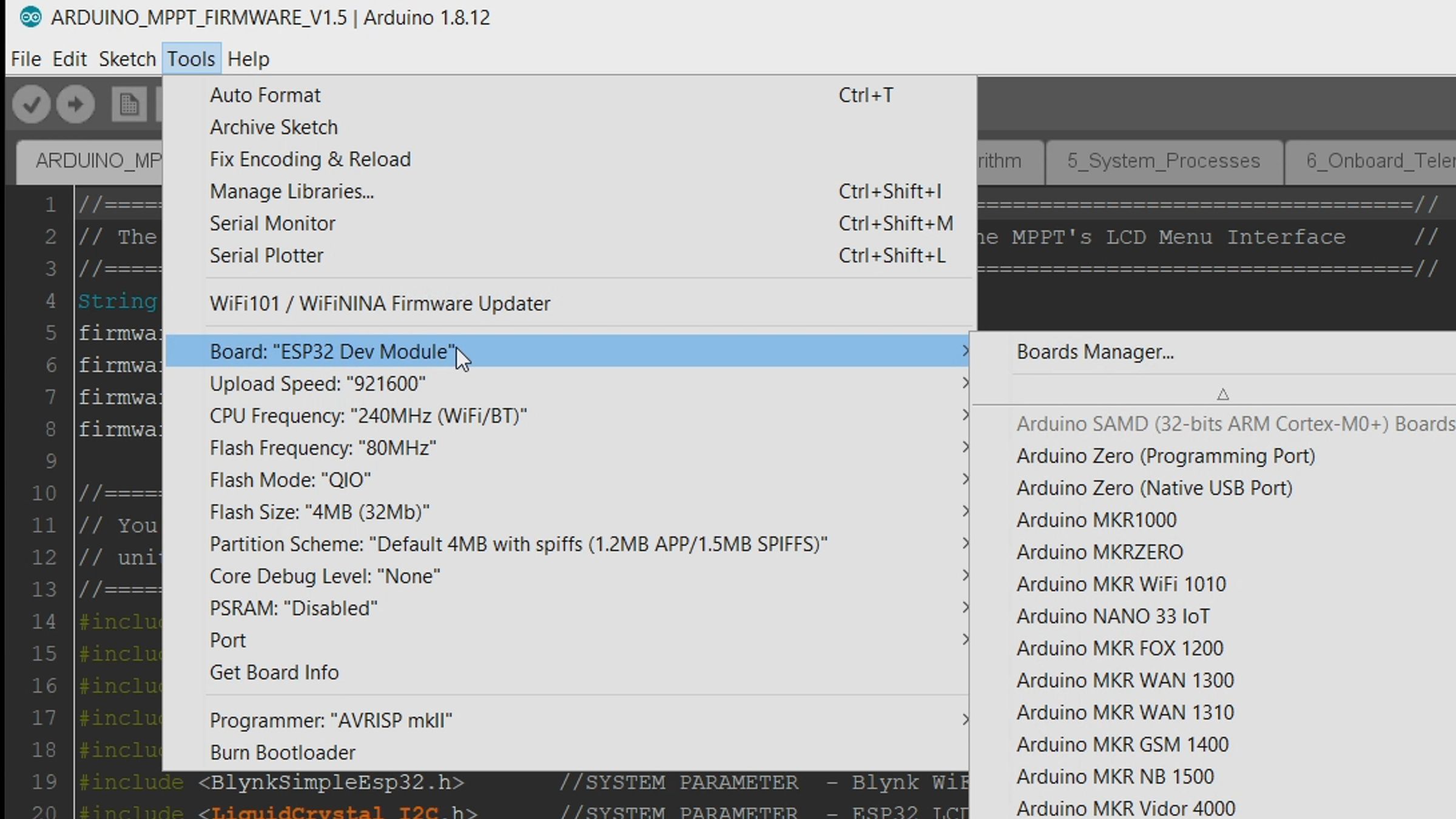Select Arduino MKR Vidor 4000 board
Viewport: 1456px width, 819px height.
pyautogui.click(x=1215, y=808)
